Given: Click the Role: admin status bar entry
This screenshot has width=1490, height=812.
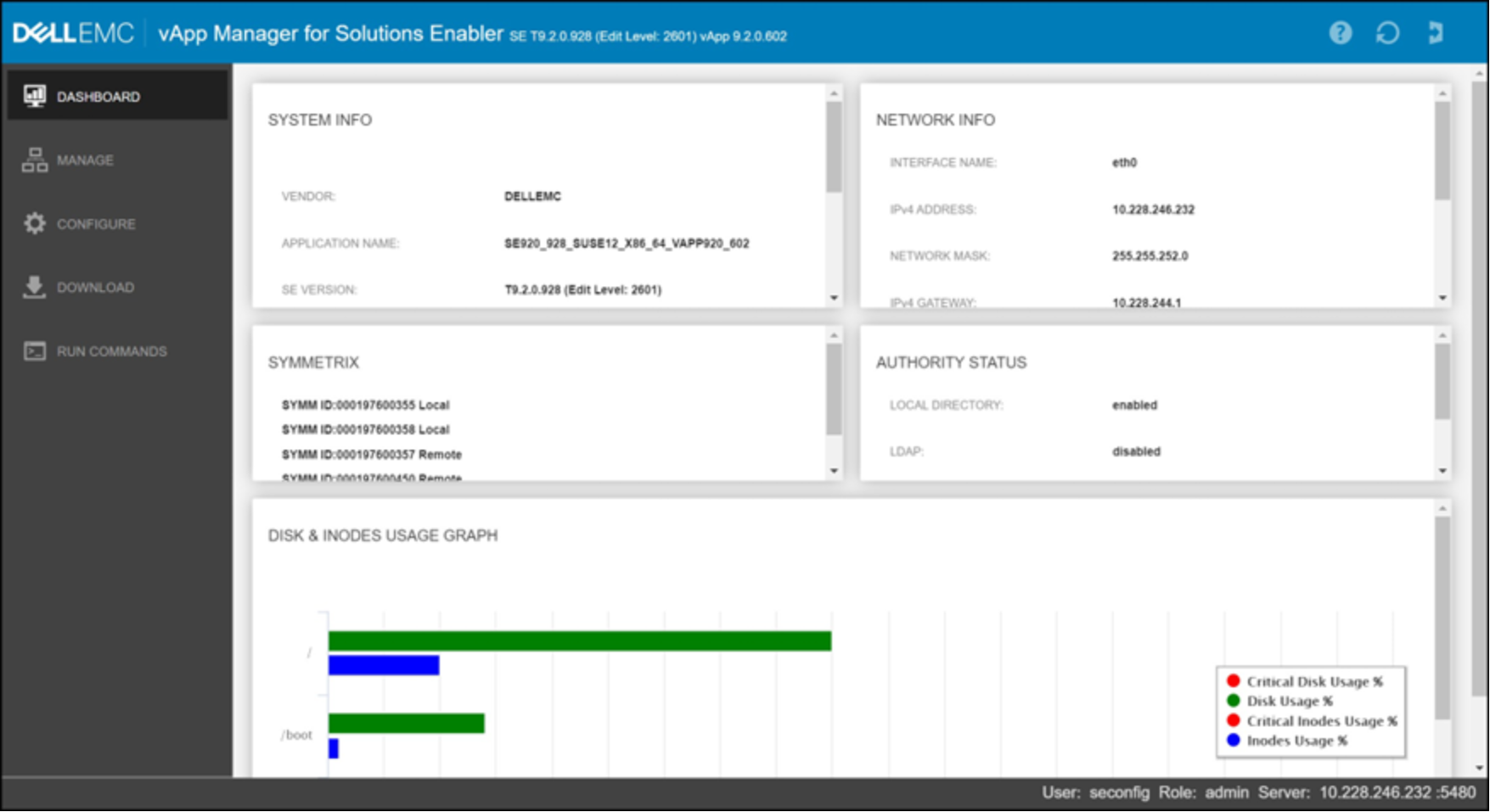Looking at the screenshot, I should point(1203,792).
